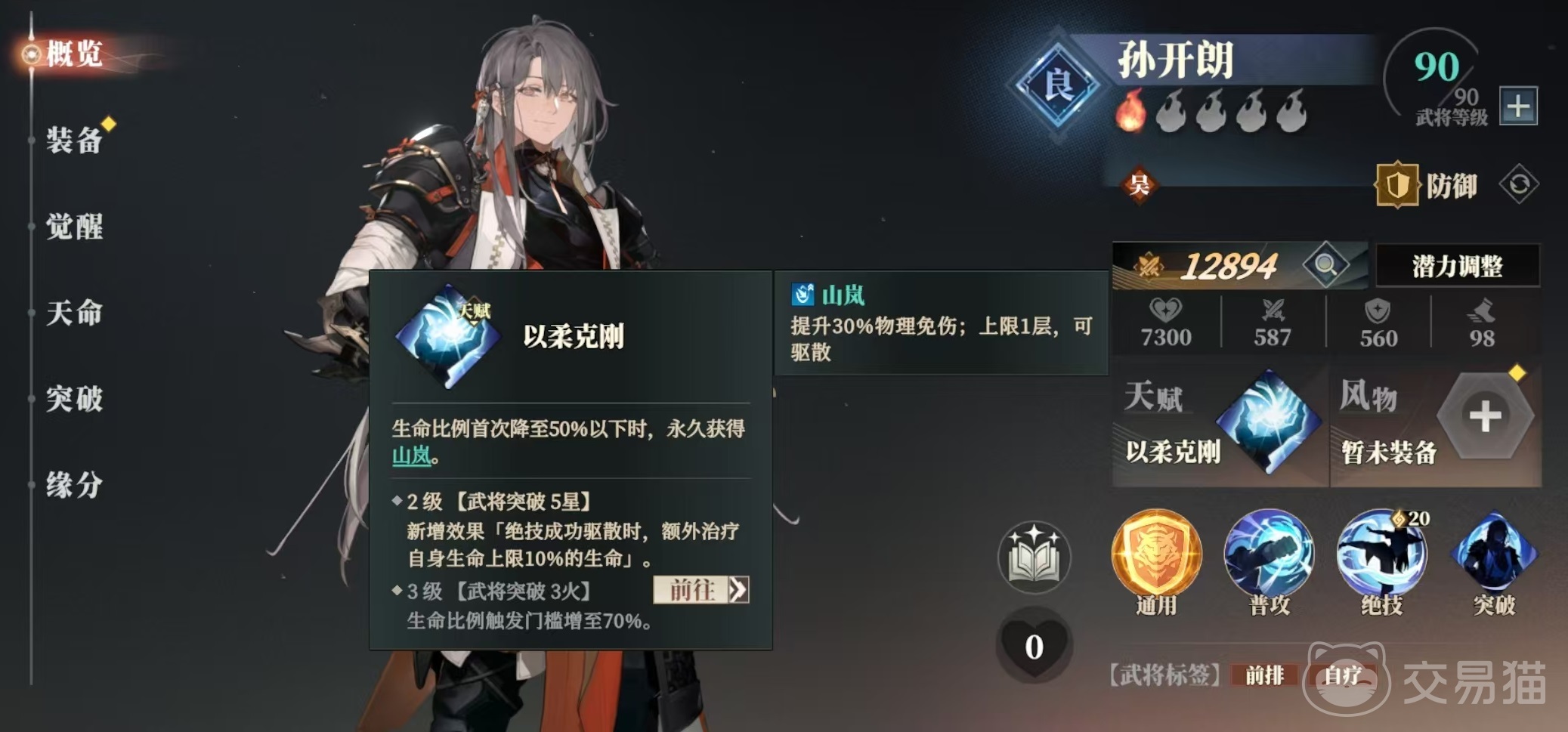Add 风物 via the plus hexagon

click(x=1484, y=415)
